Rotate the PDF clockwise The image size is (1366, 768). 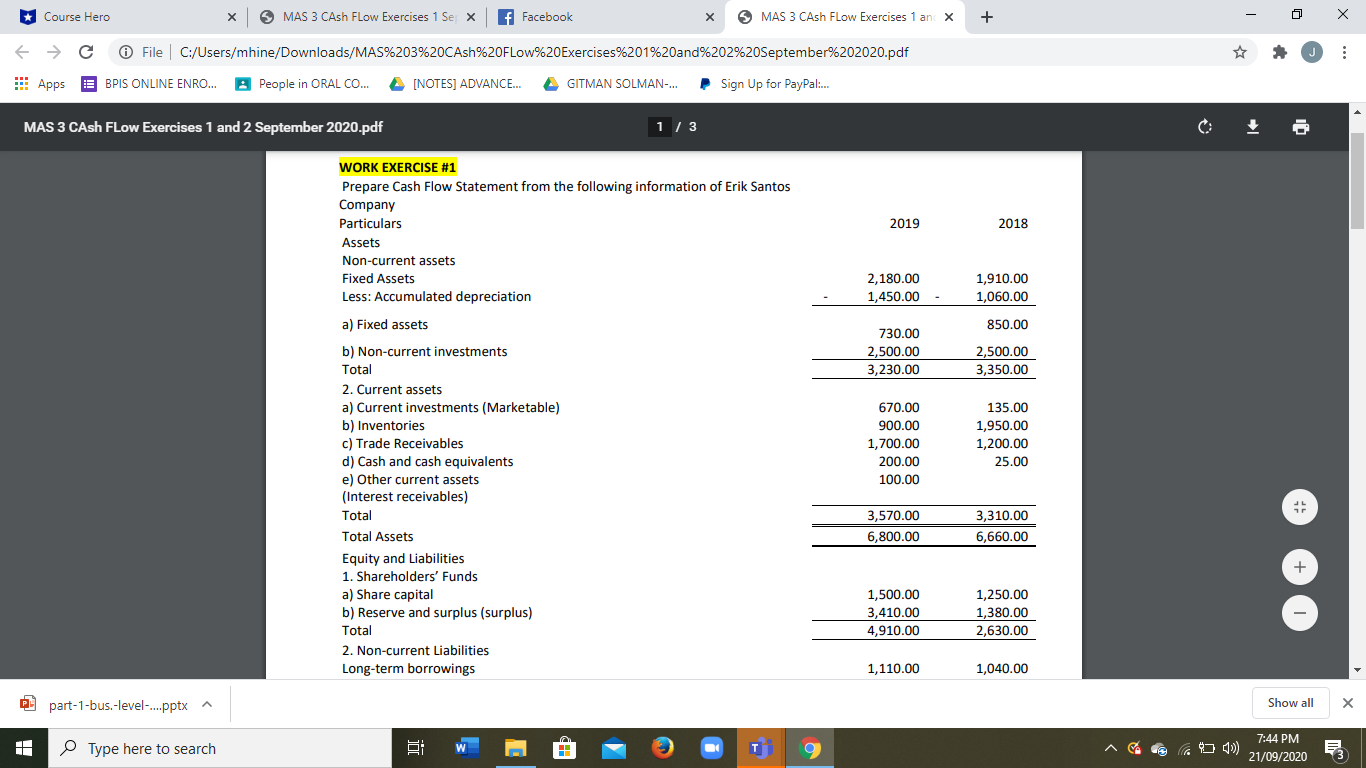(x=1204, y=127)
